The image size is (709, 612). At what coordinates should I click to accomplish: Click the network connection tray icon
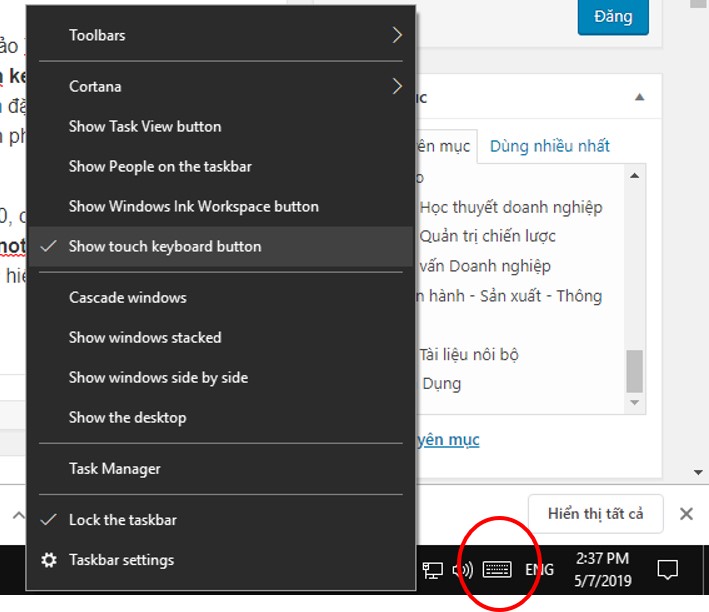click(x=432, y=570)
